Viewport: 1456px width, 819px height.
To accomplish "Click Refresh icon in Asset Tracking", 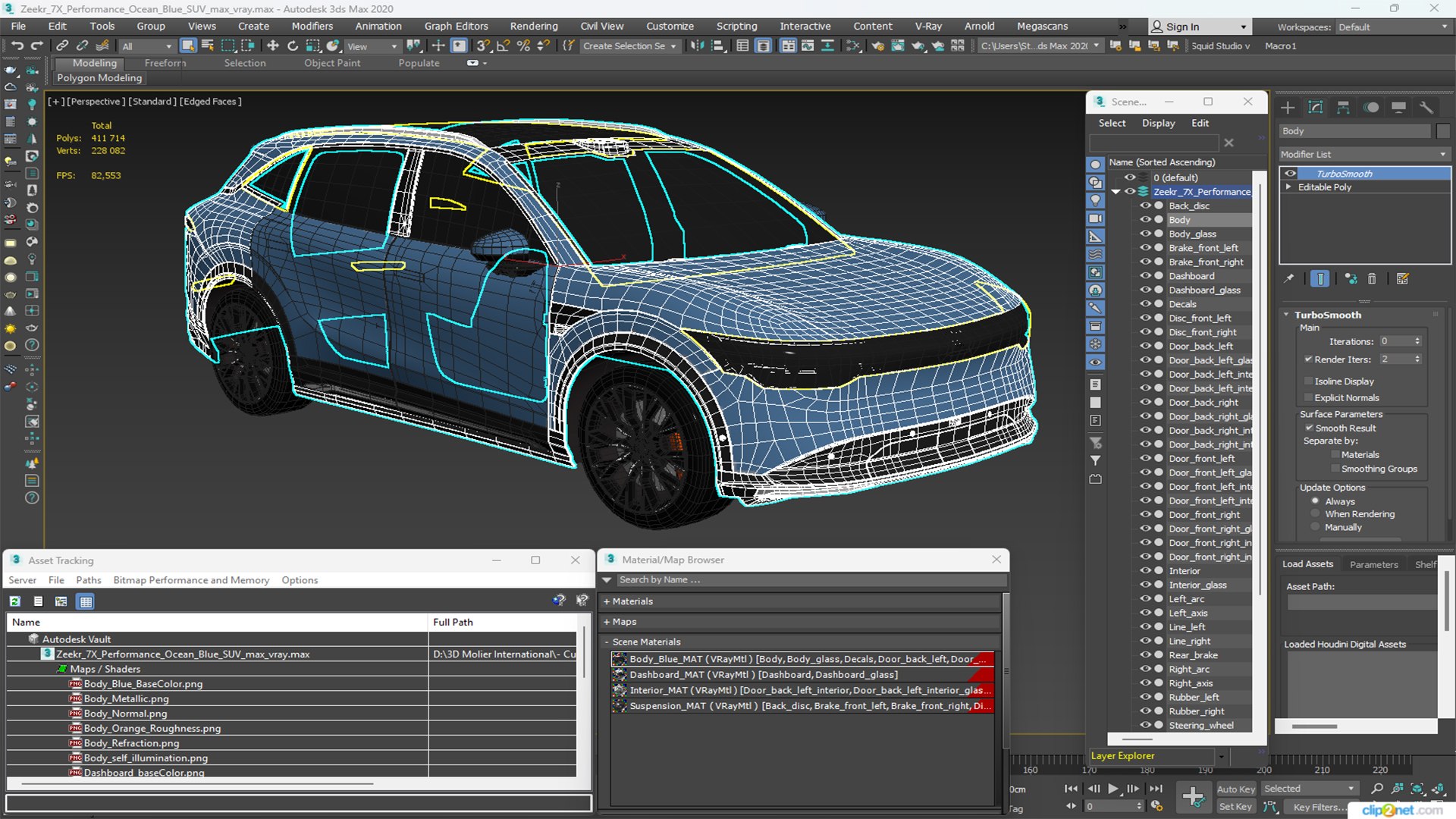I will point(15,601).
